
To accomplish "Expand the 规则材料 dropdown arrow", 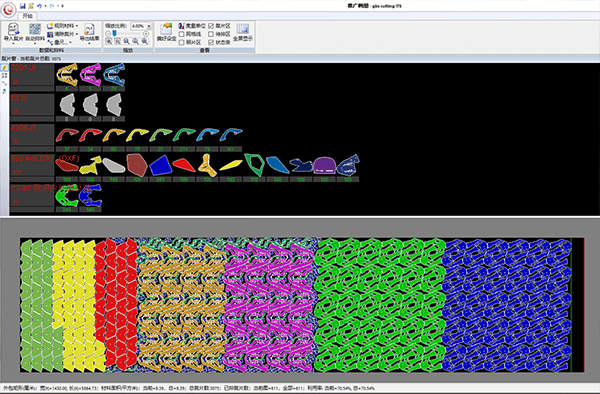I will [77, 26].
